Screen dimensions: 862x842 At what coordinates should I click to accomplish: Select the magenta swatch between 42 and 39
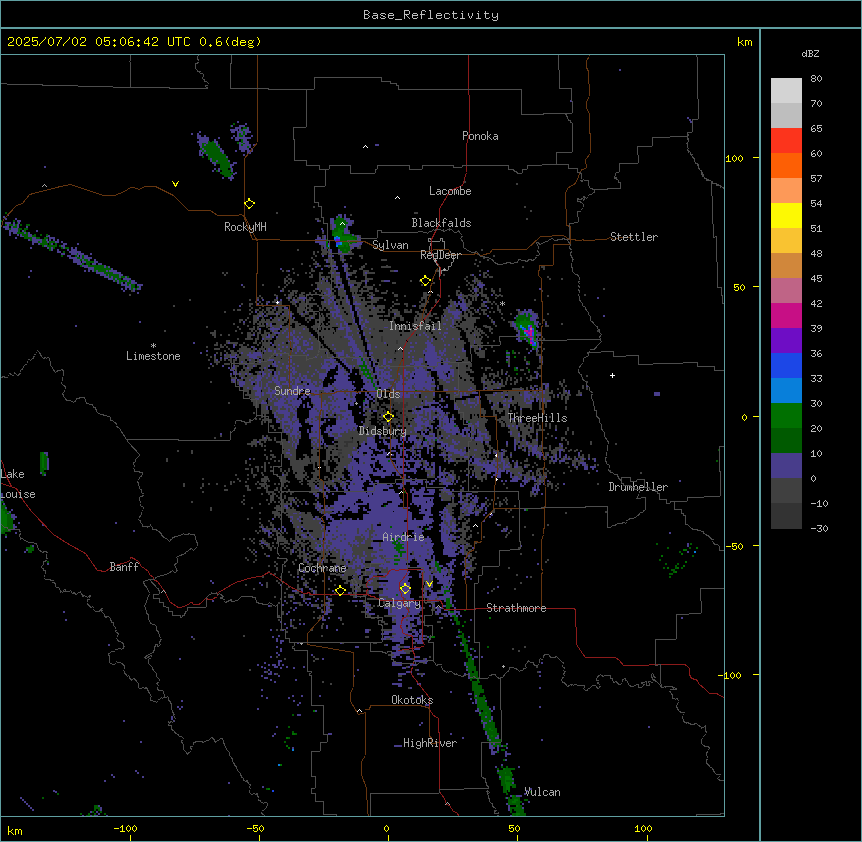click(786, 315)
